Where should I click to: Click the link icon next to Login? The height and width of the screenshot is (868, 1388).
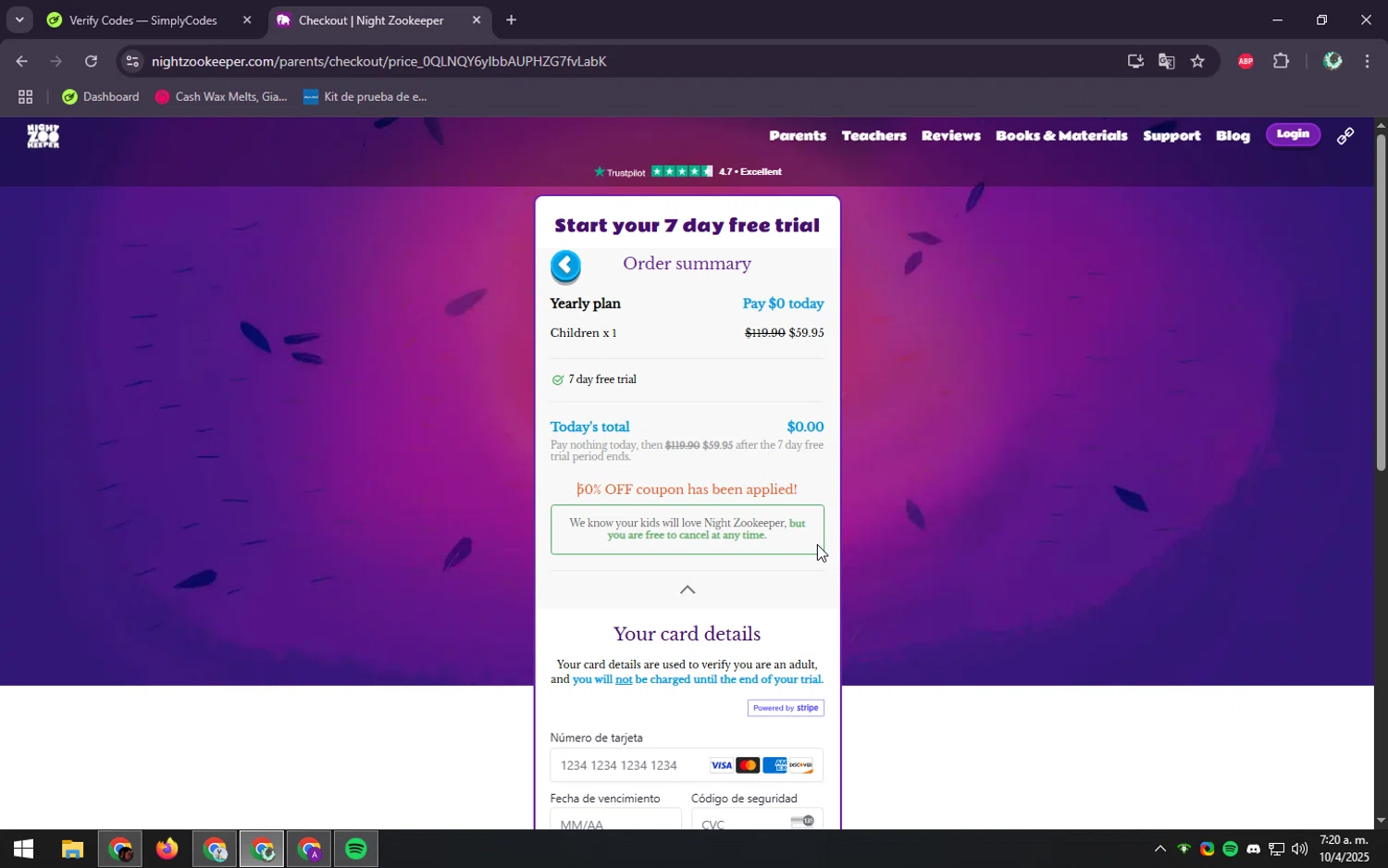(1345, 136)
